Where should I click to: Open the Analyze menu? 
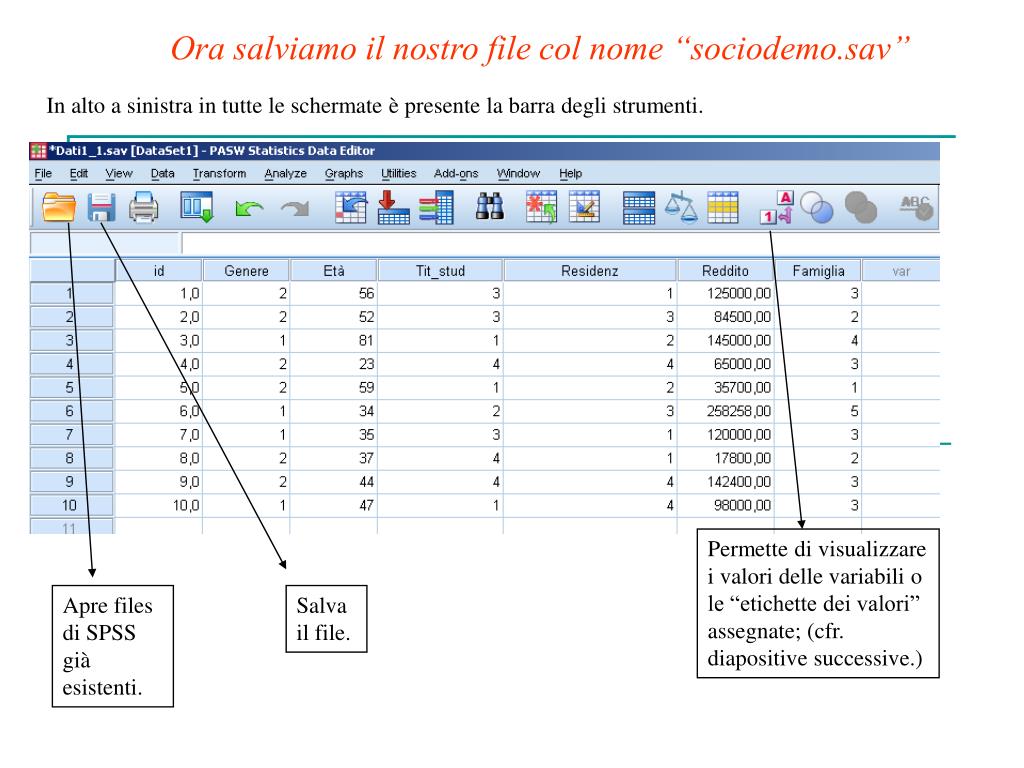[285, 174]
